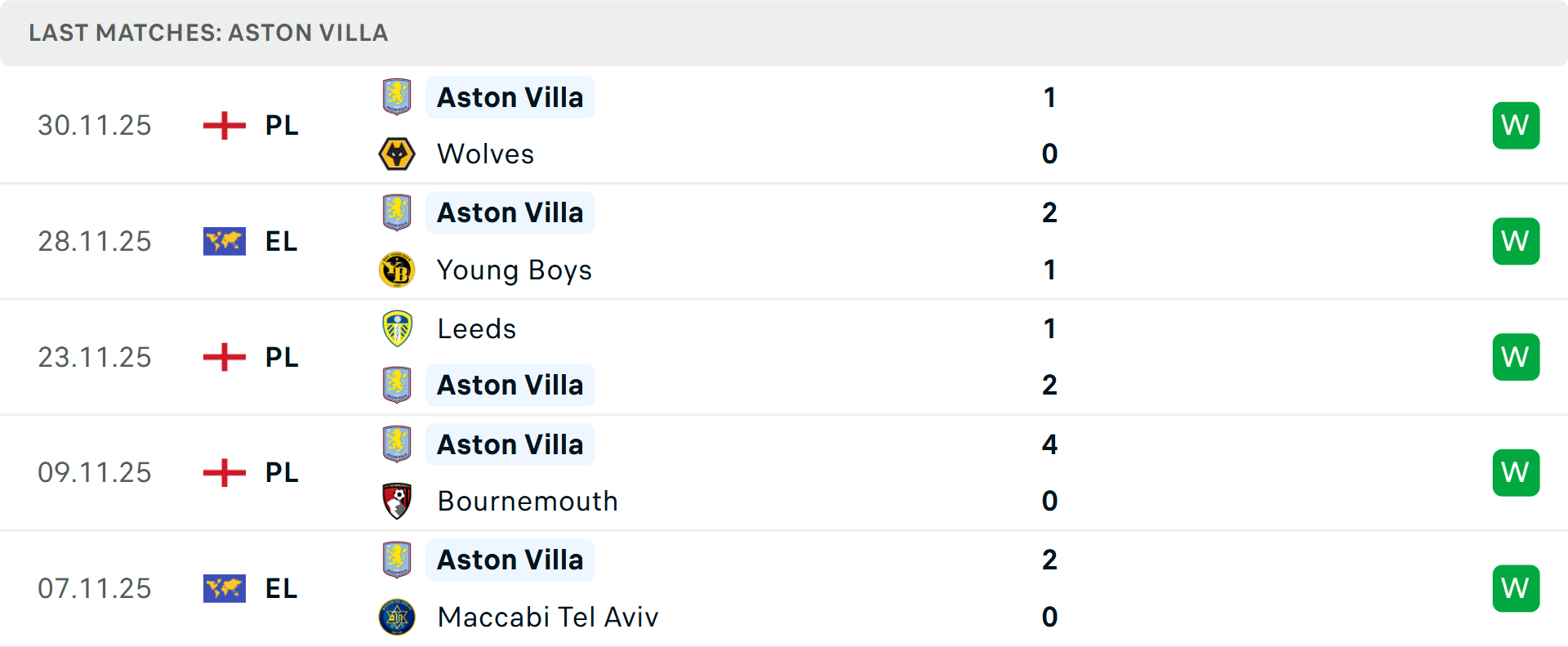Select the date 23.11.25

(95, 357)
